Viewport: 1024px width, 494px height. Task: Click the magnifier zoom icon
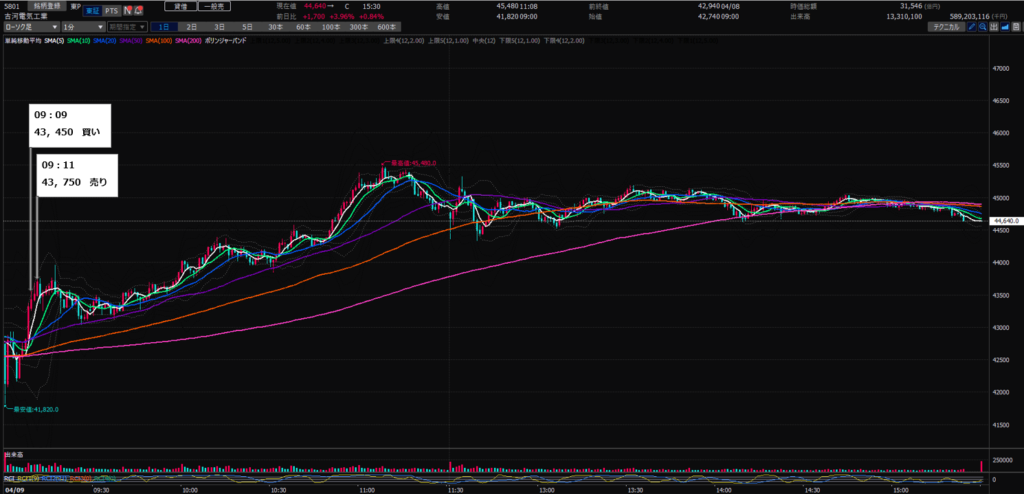[984, 27]
